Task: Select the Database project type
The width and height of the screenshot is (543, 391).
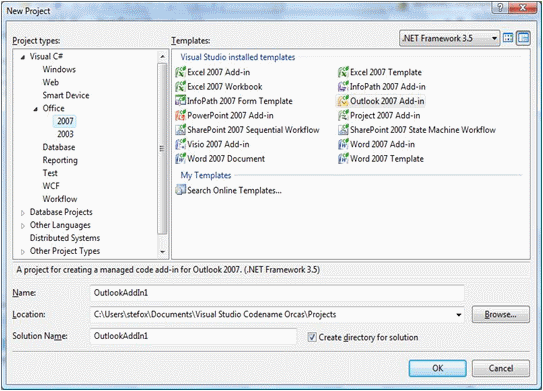Action: (59, 147)
